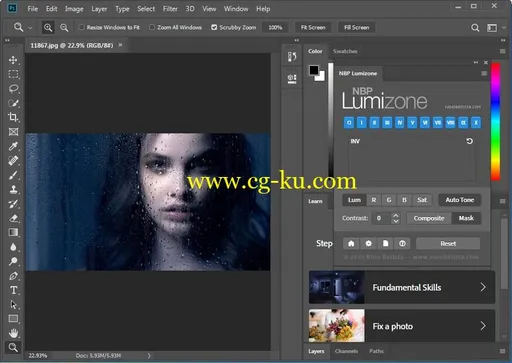Click the foreground color swatch
512x363 pixels.
click(314, 70)
